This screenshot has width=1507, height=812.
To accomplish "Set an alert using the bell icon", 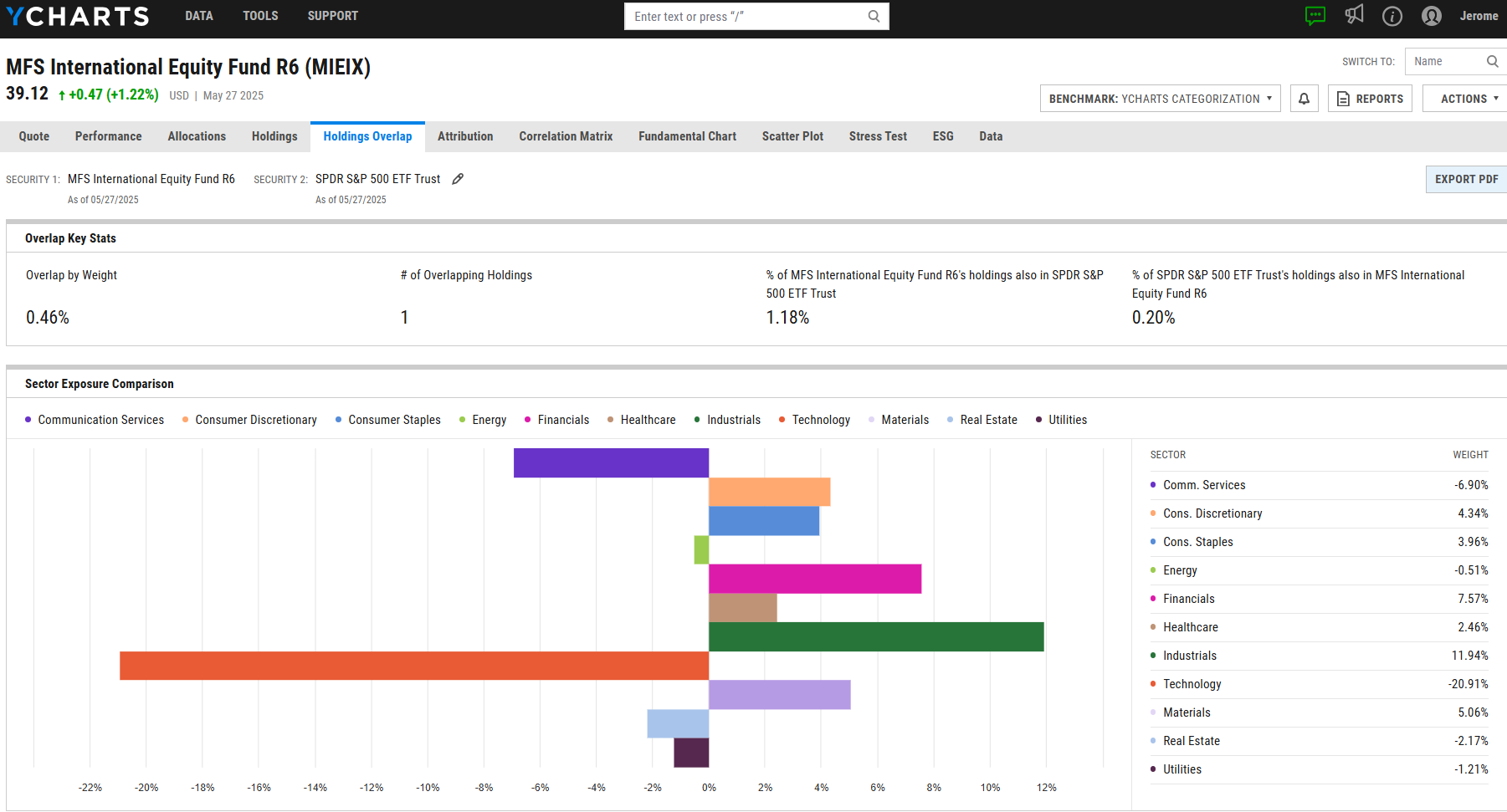I will click(1304, 98).
